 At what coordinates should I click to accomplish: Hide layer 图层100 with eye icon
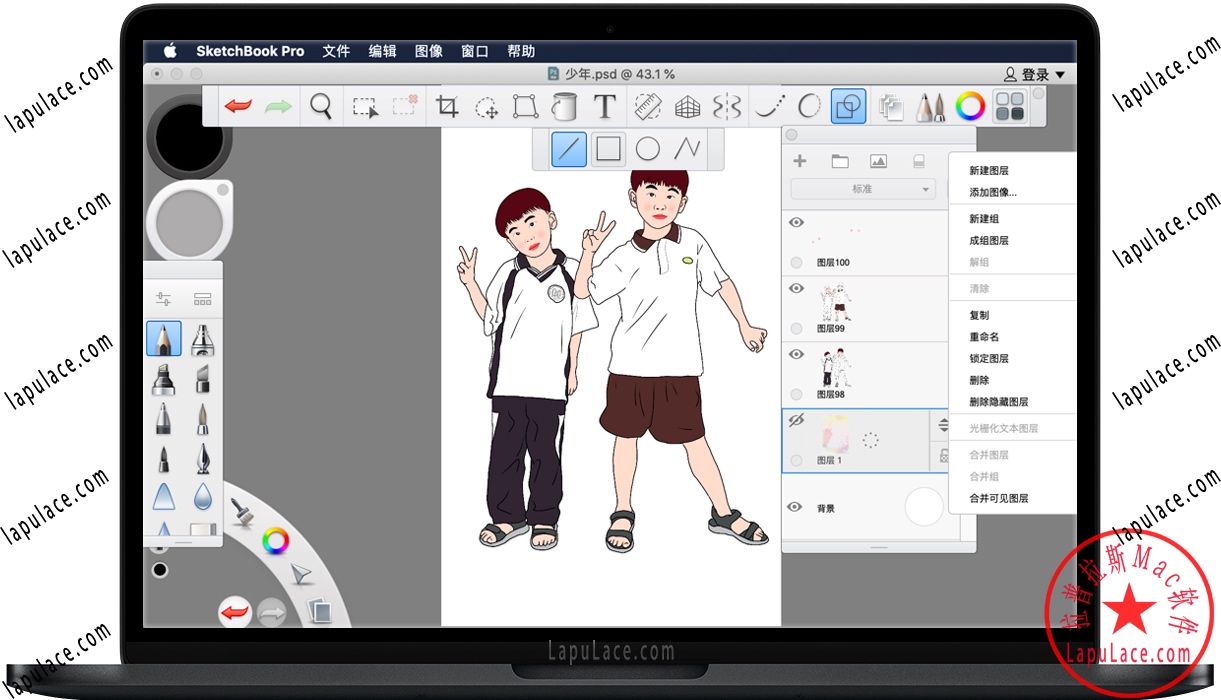[x=796, y=223]
